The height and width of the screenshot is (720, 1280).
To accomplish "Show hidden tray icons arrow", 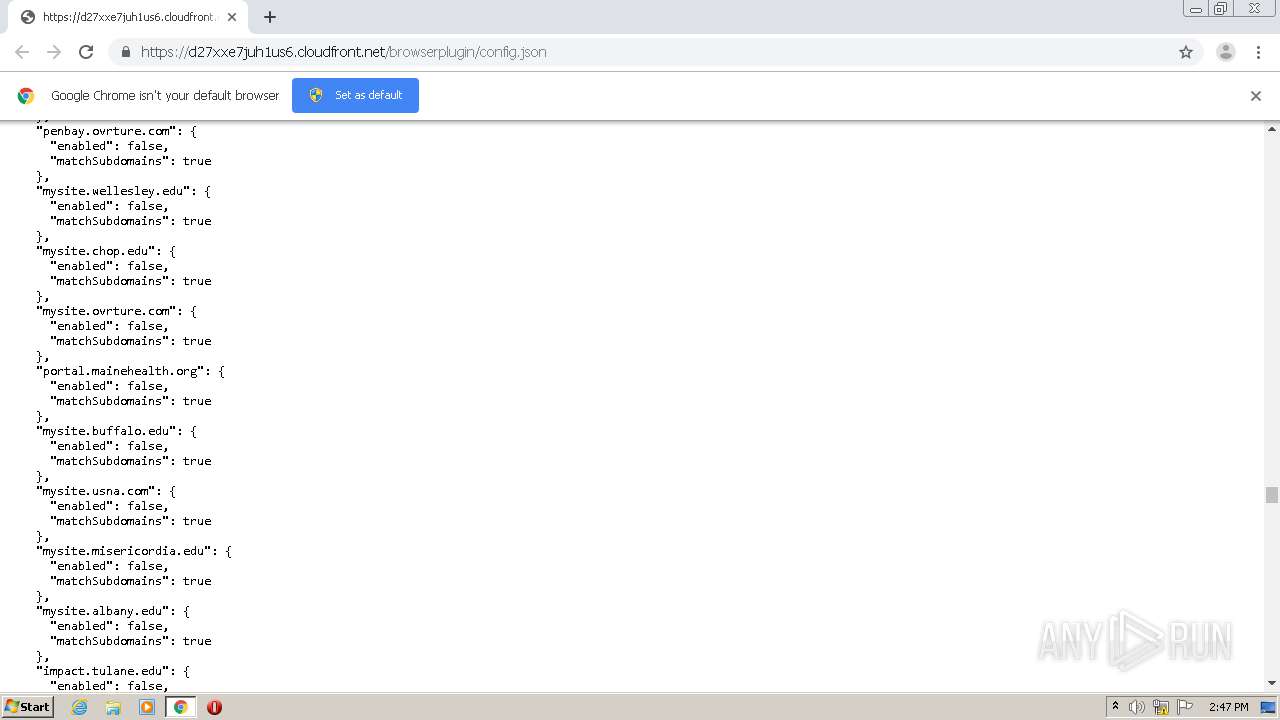I will (x=1115, y=706).
